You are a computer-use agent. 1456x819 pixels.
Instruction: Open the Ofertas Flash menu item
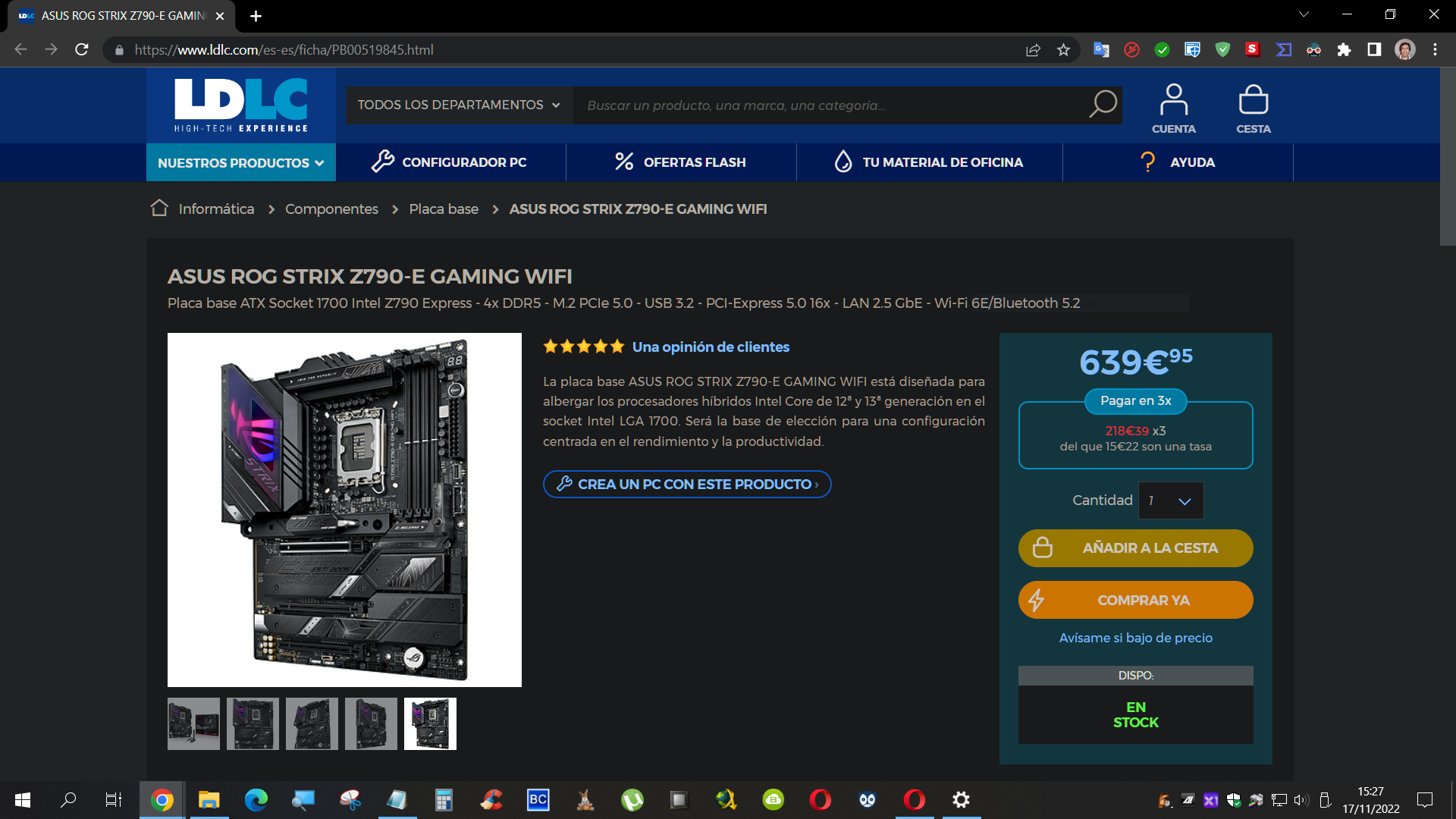680,162
